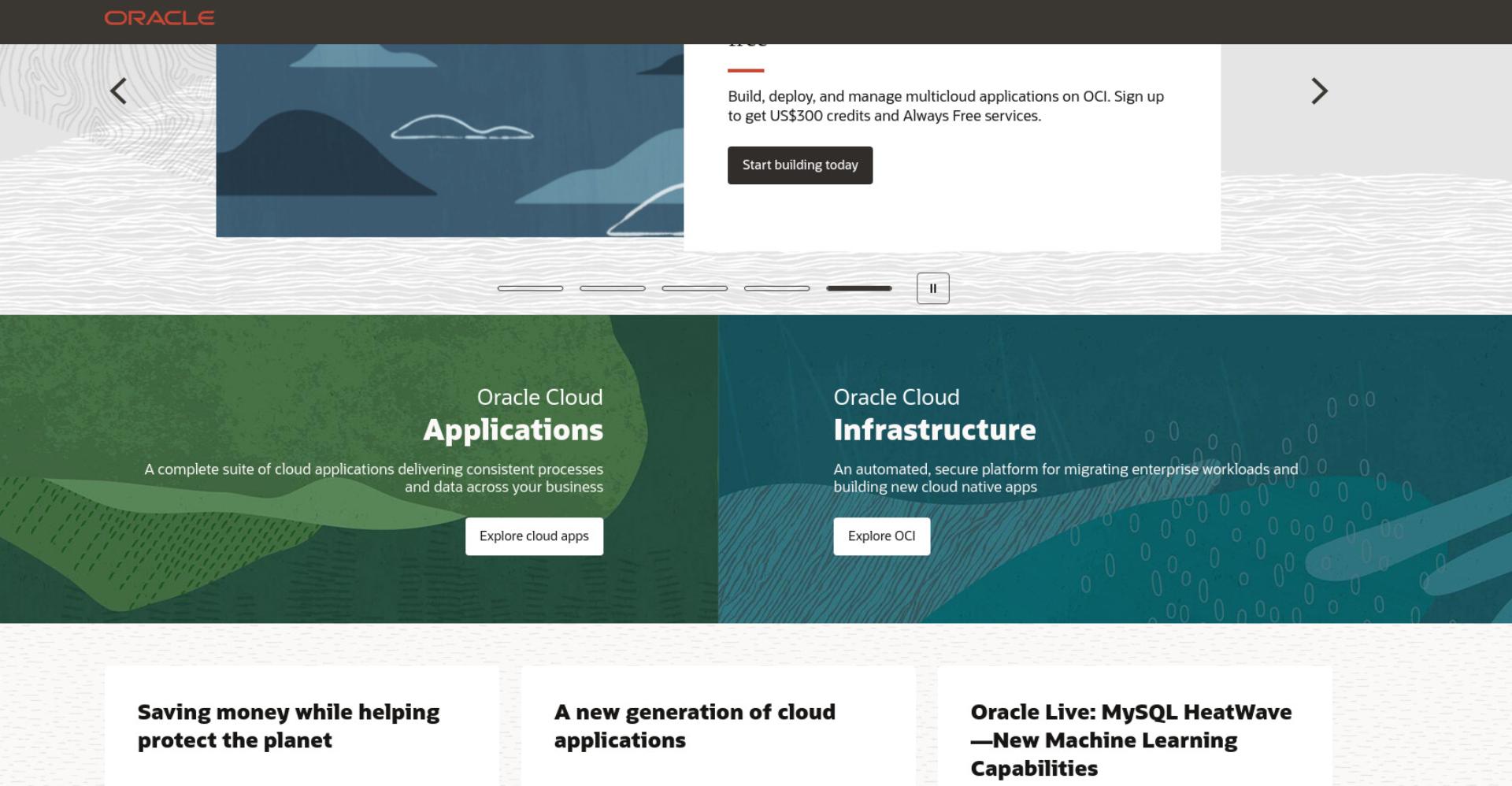The width and height of the screenshot is (1512, 786).
Task: Pause the carousel autoplay
Action: pos(932,288)
